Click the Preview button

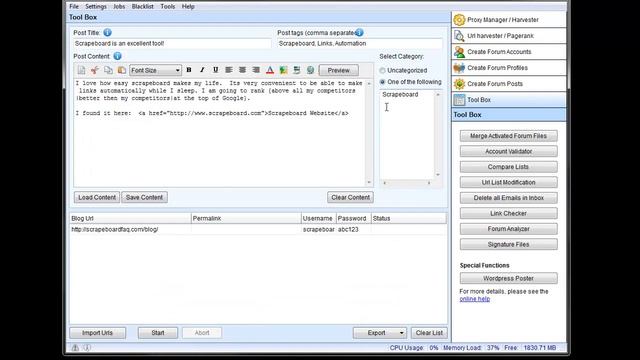(x=339, y=70)
